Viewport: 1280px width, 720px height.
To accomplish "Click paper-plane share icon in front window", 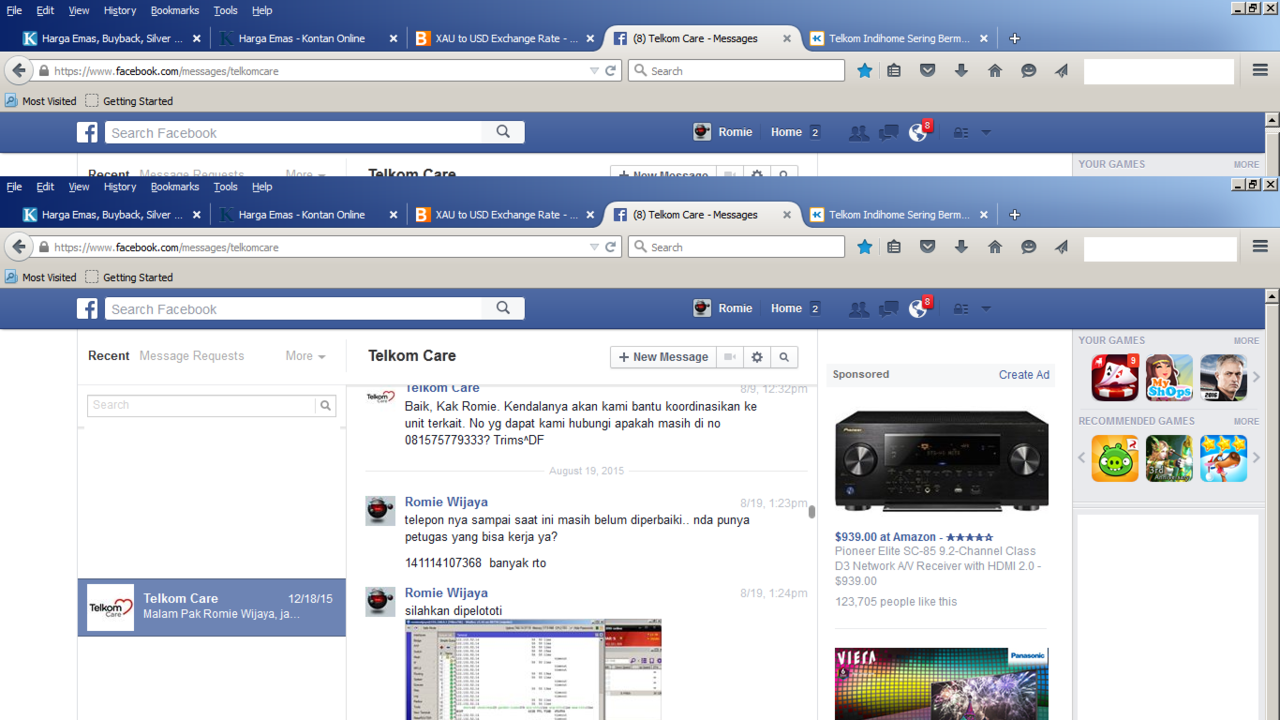I will pos(1061,247).
